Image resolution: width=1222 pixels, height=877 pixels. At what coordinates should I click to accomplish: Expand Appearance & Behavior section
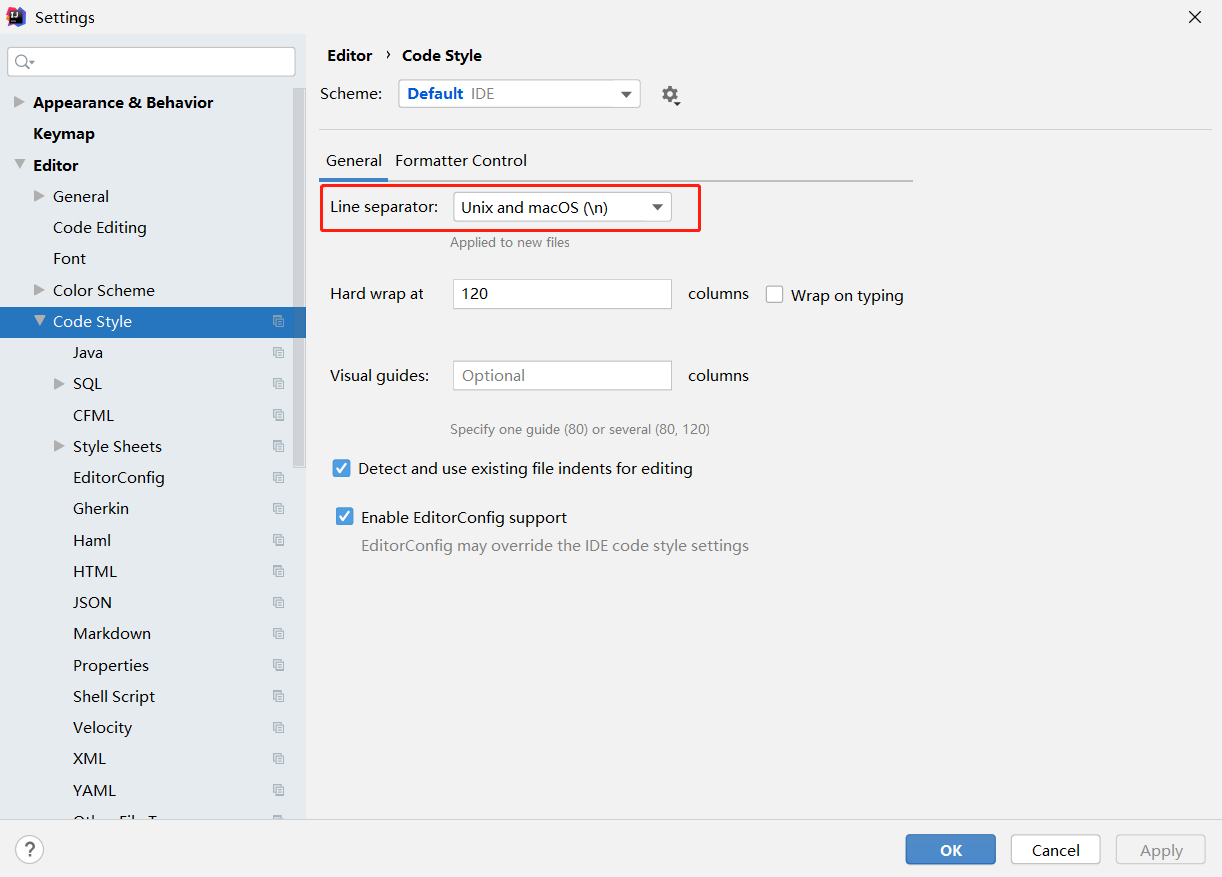point(19,102)
